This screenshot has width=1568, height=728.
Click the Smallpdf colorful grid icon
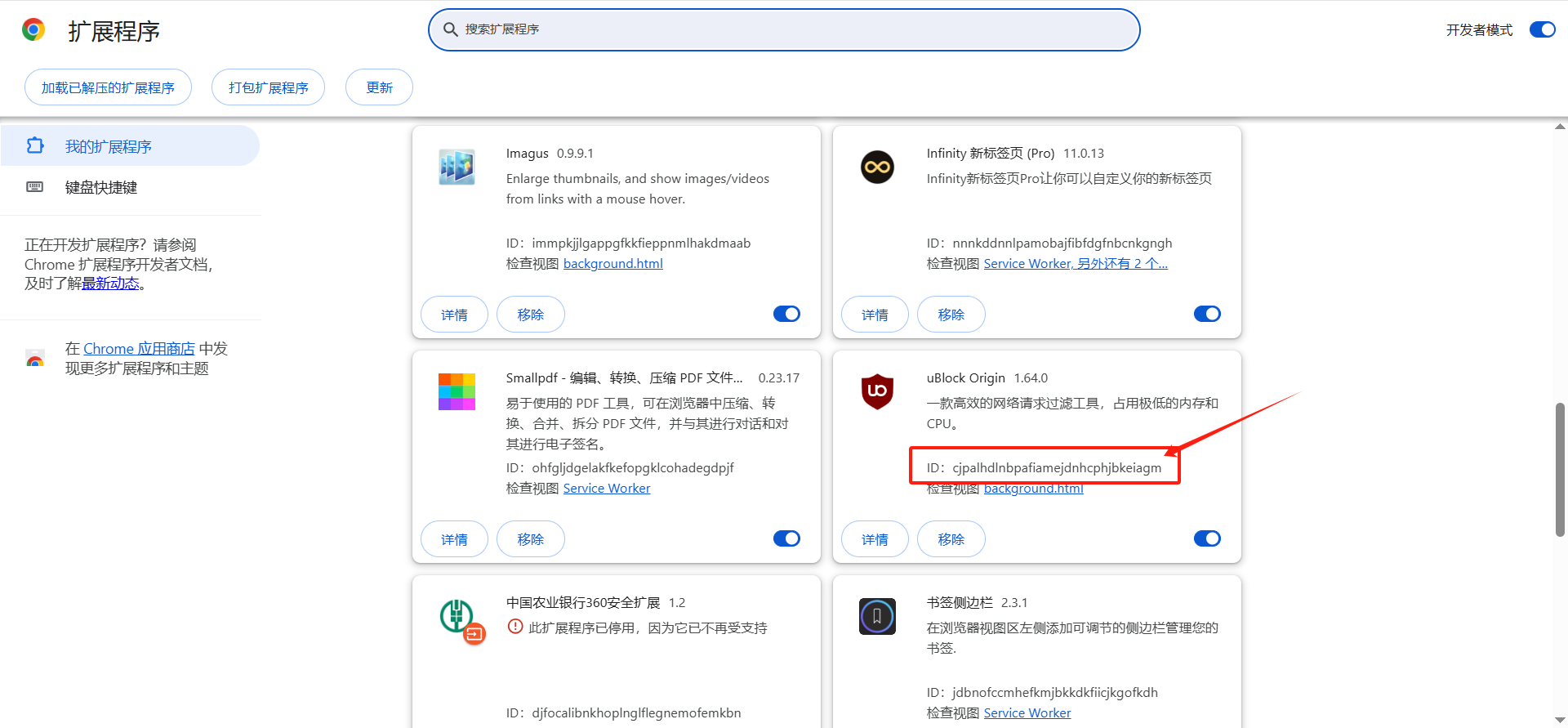click(x=457, y=392)
